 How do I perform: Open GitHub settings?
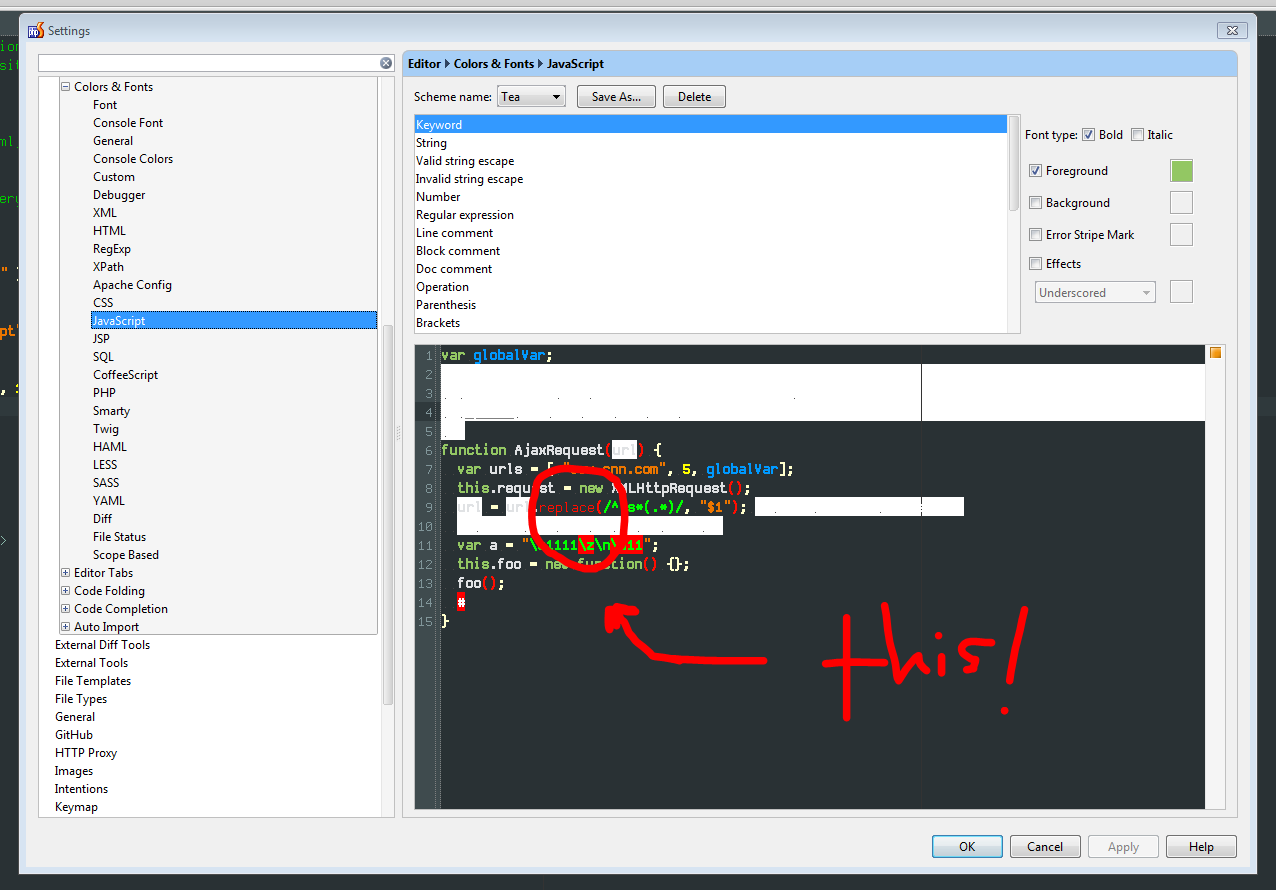coord(74,735)
